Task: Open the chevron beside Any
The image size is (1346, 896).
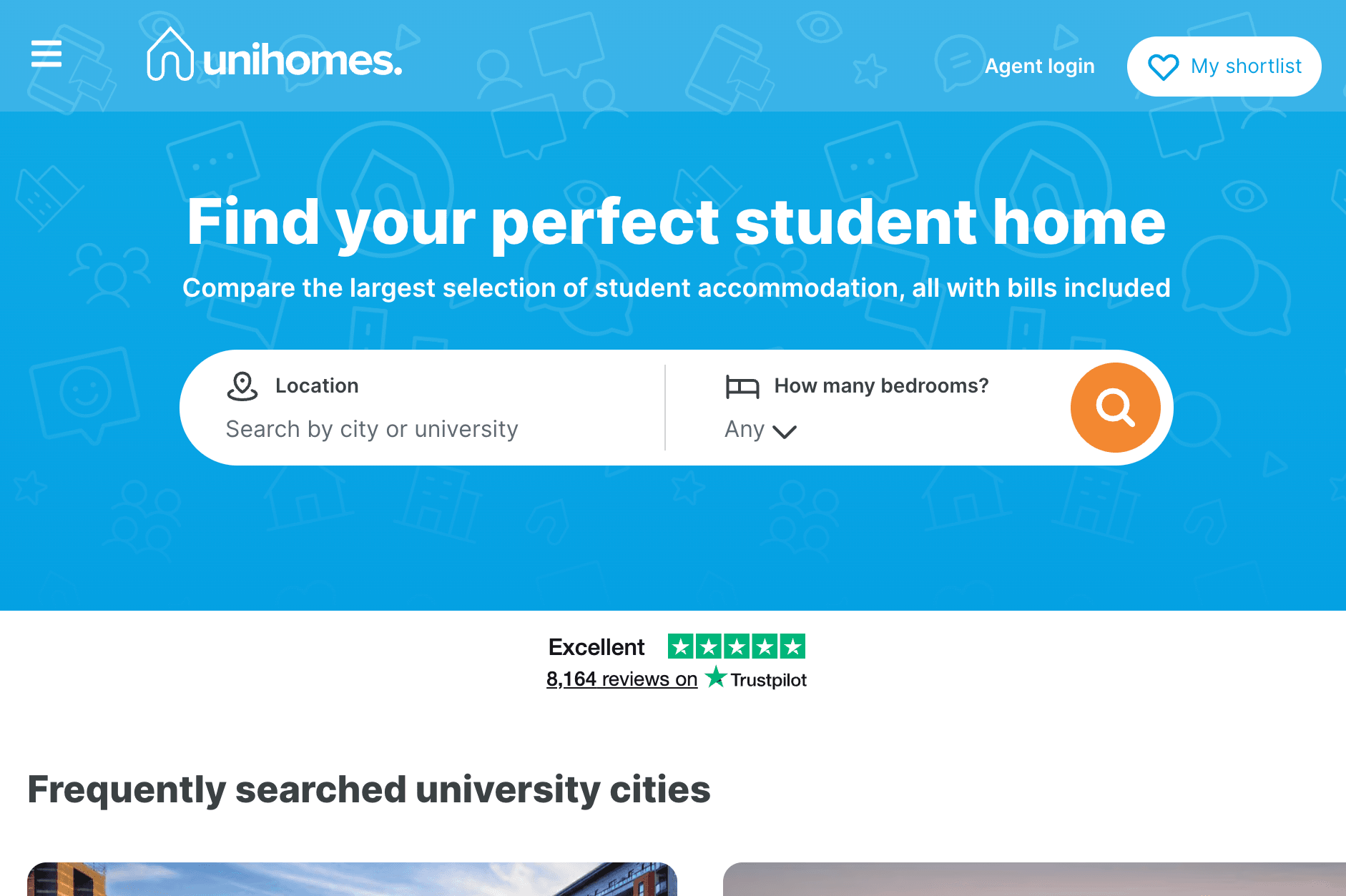Action: click(785, 431)
